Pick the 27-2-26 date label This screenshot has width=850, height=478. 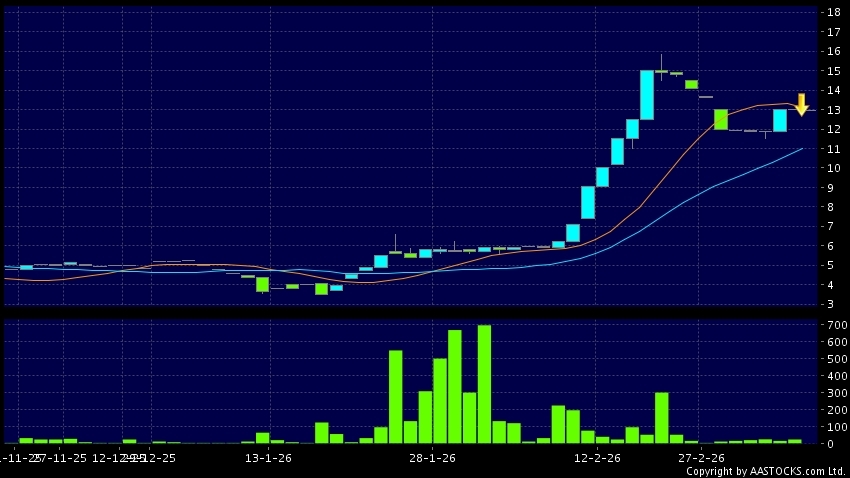click(x=700, y=457)
